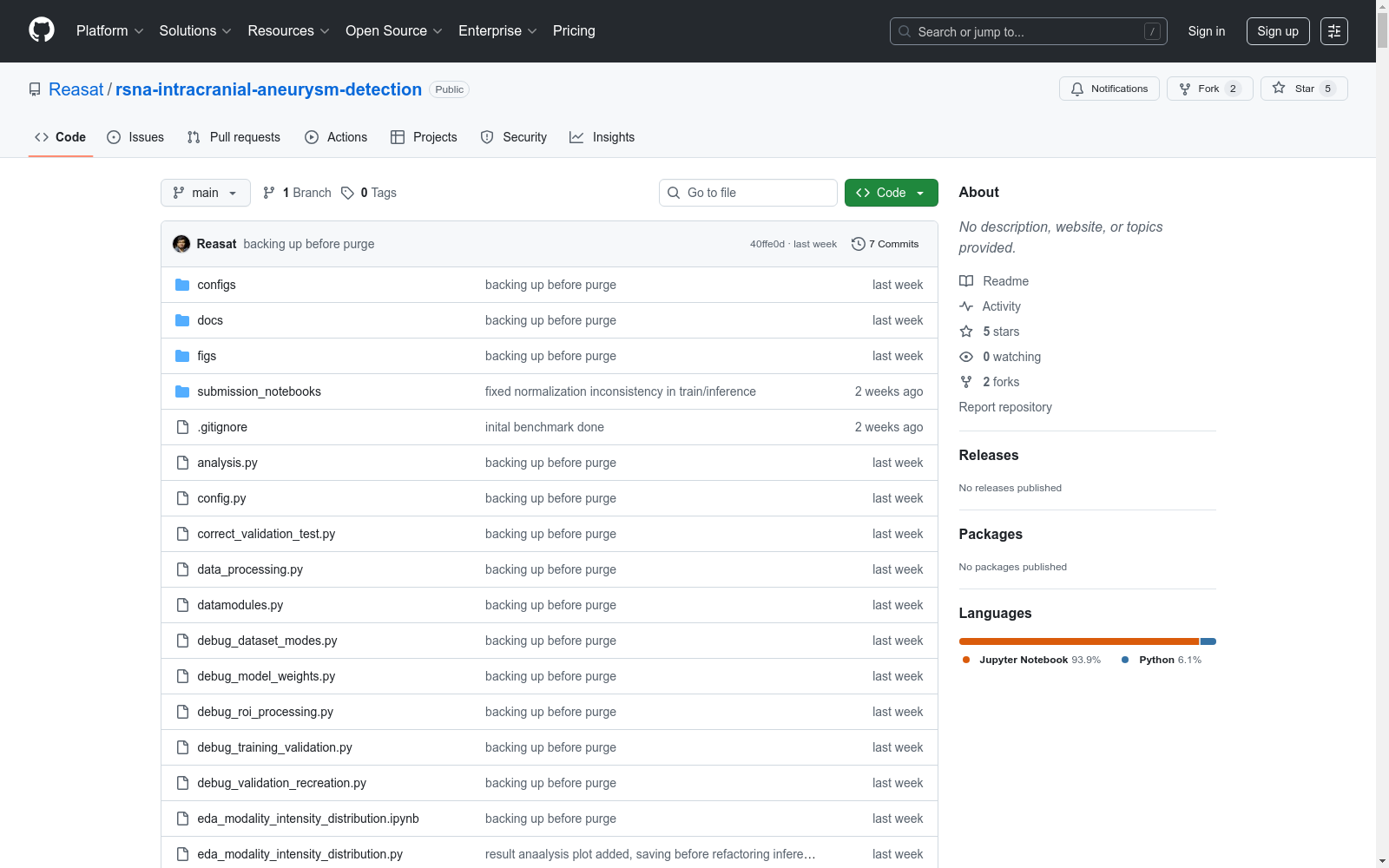The image size is (1389, 868).
Task: Open the Reasat owner profile link
Action: pos(76,89)
